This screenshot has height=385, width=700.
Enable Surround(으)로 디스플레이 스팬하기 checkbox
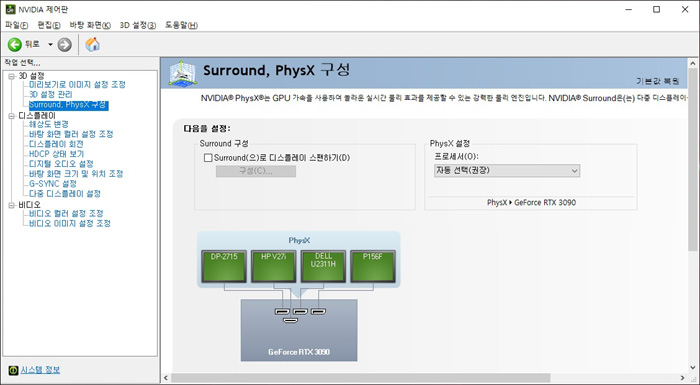[208, 158]
